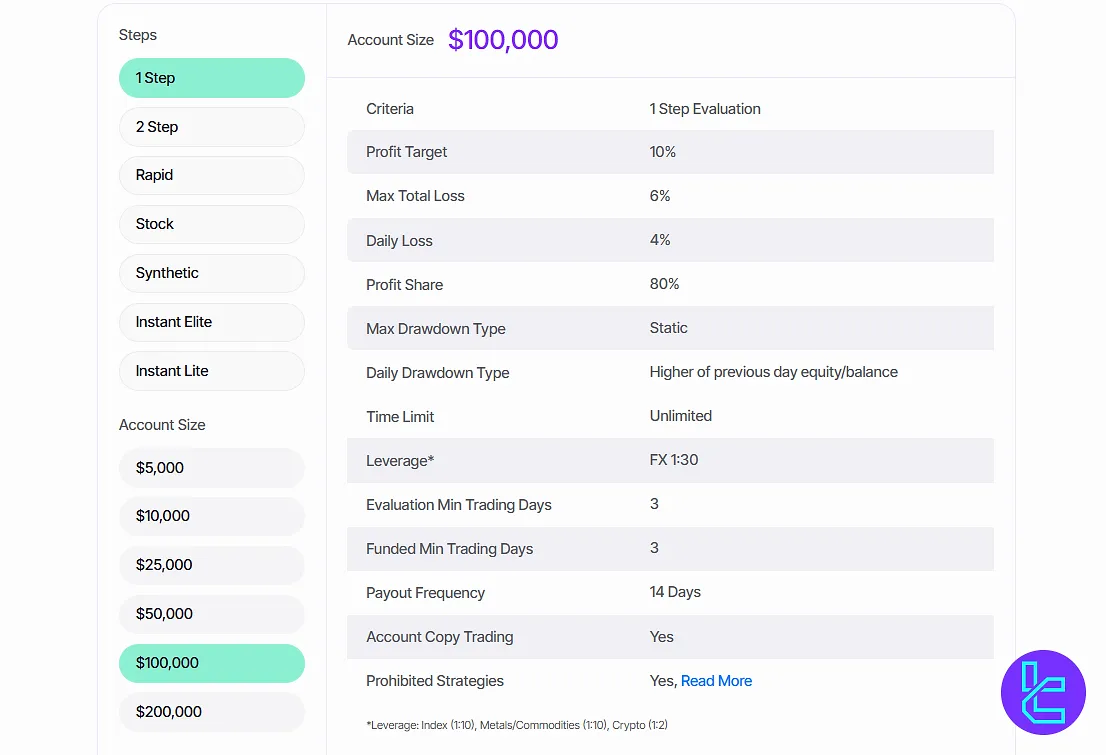
Task: Select the $10,000 account size
Action: [211, 516]
